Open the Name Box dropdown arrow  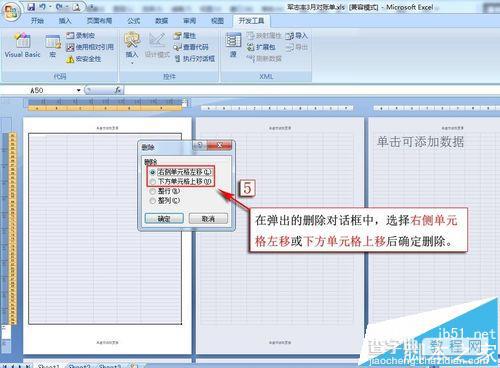[79, 90]
